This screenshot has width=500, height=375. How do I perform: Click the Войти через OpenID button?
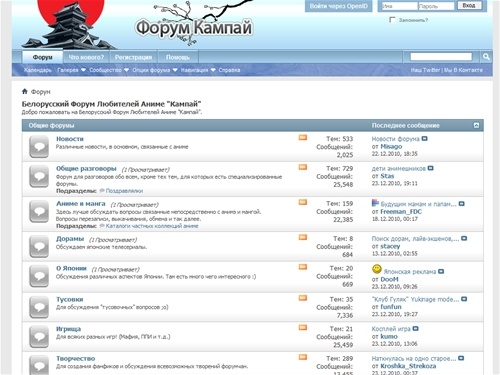(338, 6)
